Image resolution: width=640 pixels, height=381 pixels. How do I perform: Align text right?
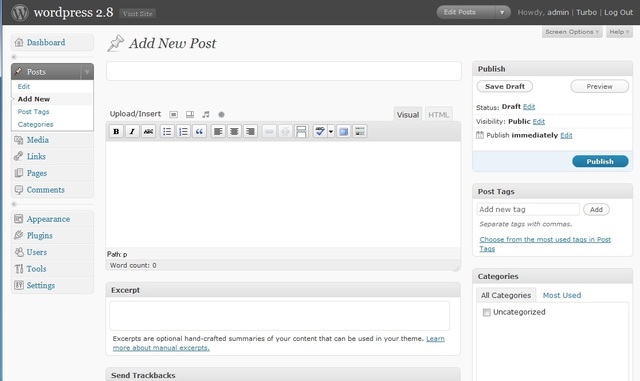pos(250,131)
